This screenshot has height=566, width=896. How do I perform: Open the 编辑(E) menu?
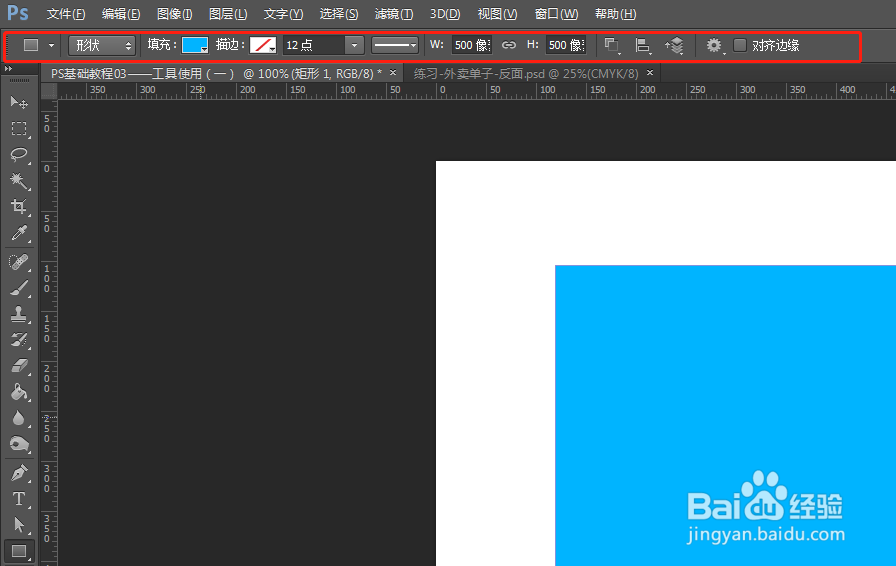point(121,14)
